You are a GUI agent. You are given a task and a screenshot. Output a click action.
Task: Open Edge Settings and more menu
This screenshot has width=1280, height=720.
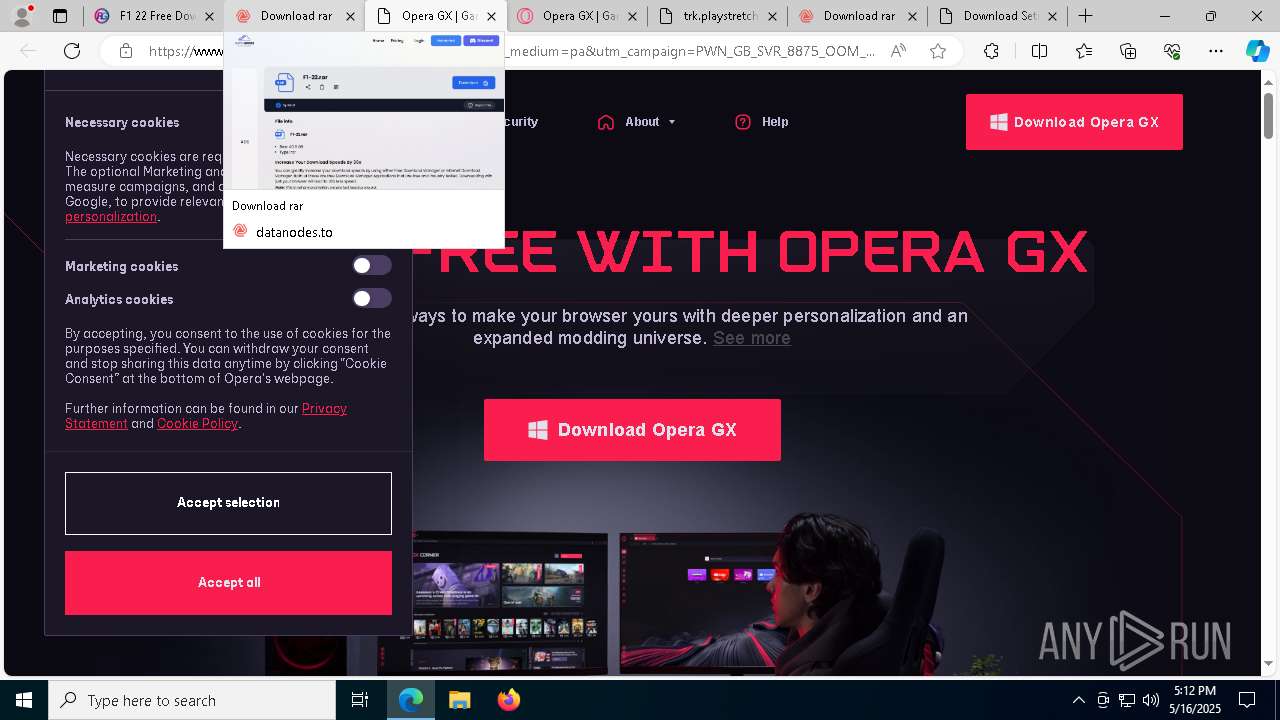(1216, 51)
